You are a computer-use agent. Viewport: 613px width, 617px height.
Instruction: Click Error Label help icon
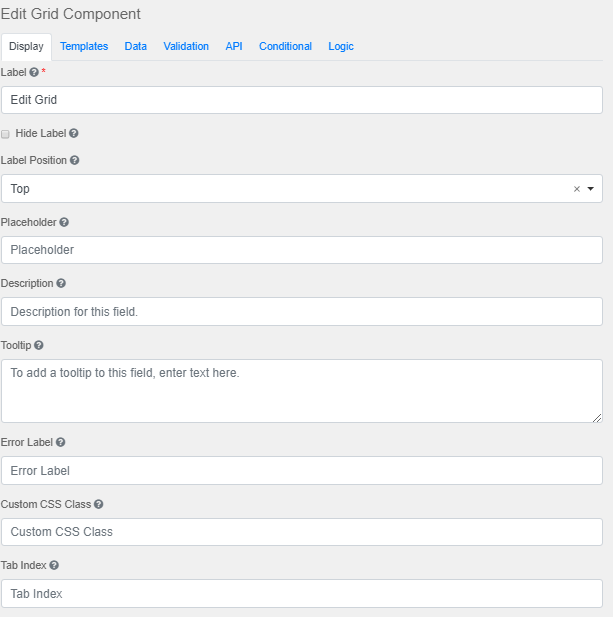click(61, 442)
